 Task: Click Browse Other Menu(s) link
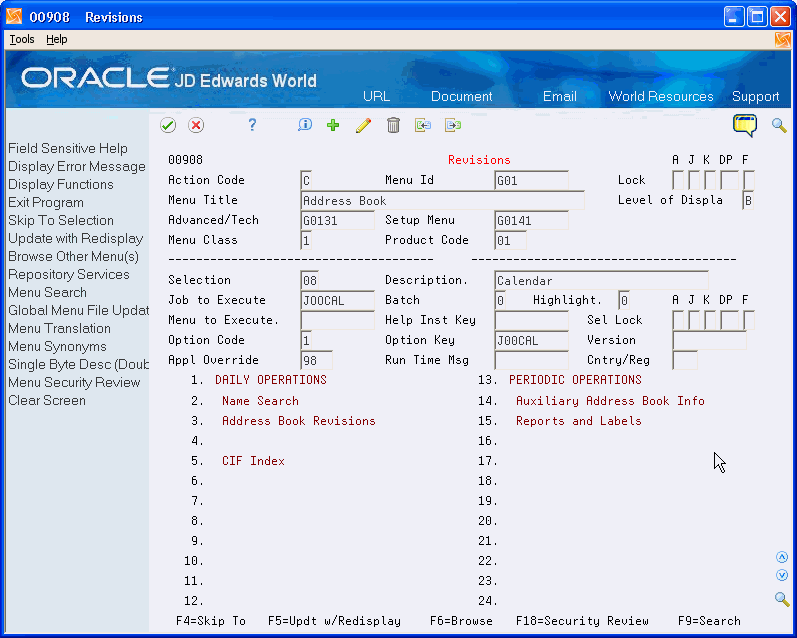pos(73,257)
